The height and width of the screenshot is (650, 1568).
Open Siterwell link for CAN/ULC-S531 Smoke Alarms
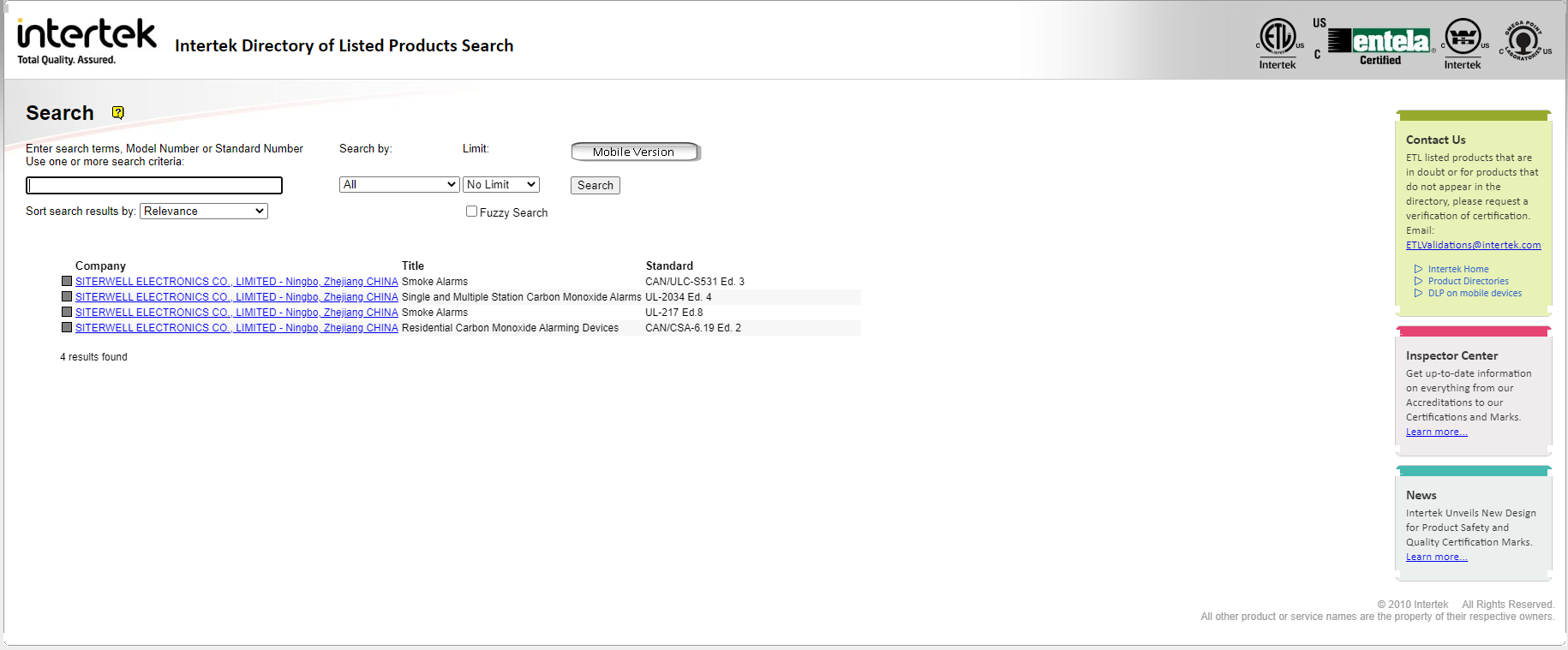tap(236, 282)
